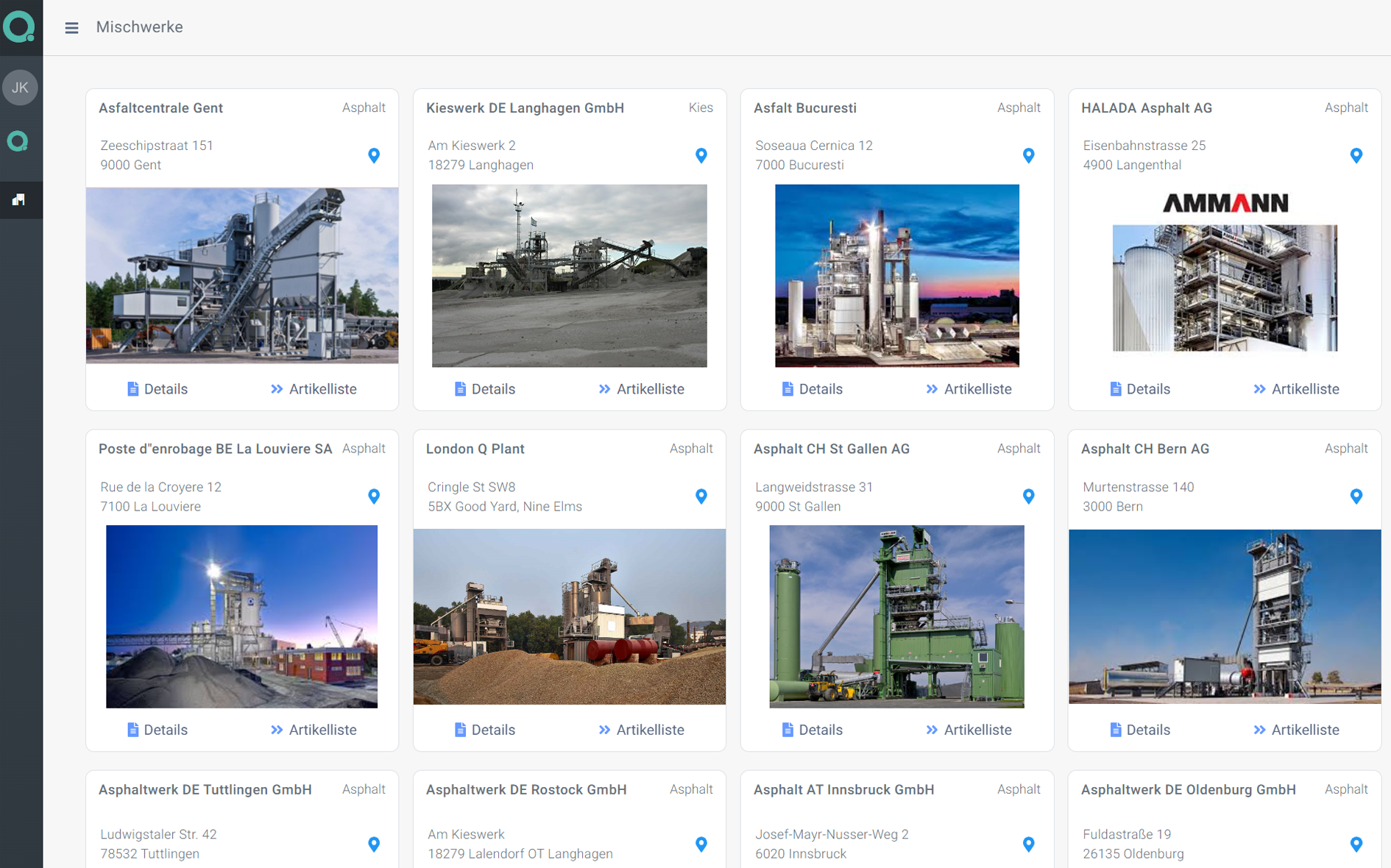Click the Asfaltcentrale Gent plant photo
The image size is (1391, 868).
pos(242,275)
